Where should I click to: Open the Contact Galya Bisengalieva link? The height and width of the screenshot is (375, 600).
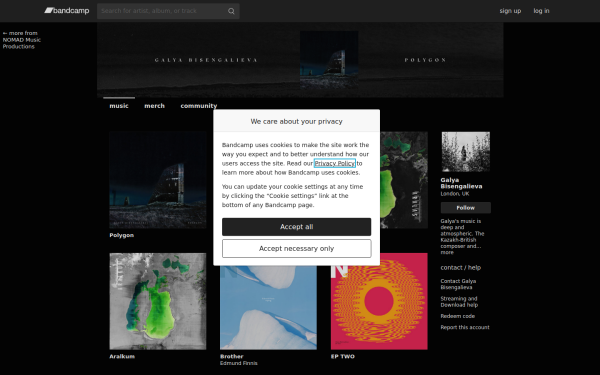[458, 284]
